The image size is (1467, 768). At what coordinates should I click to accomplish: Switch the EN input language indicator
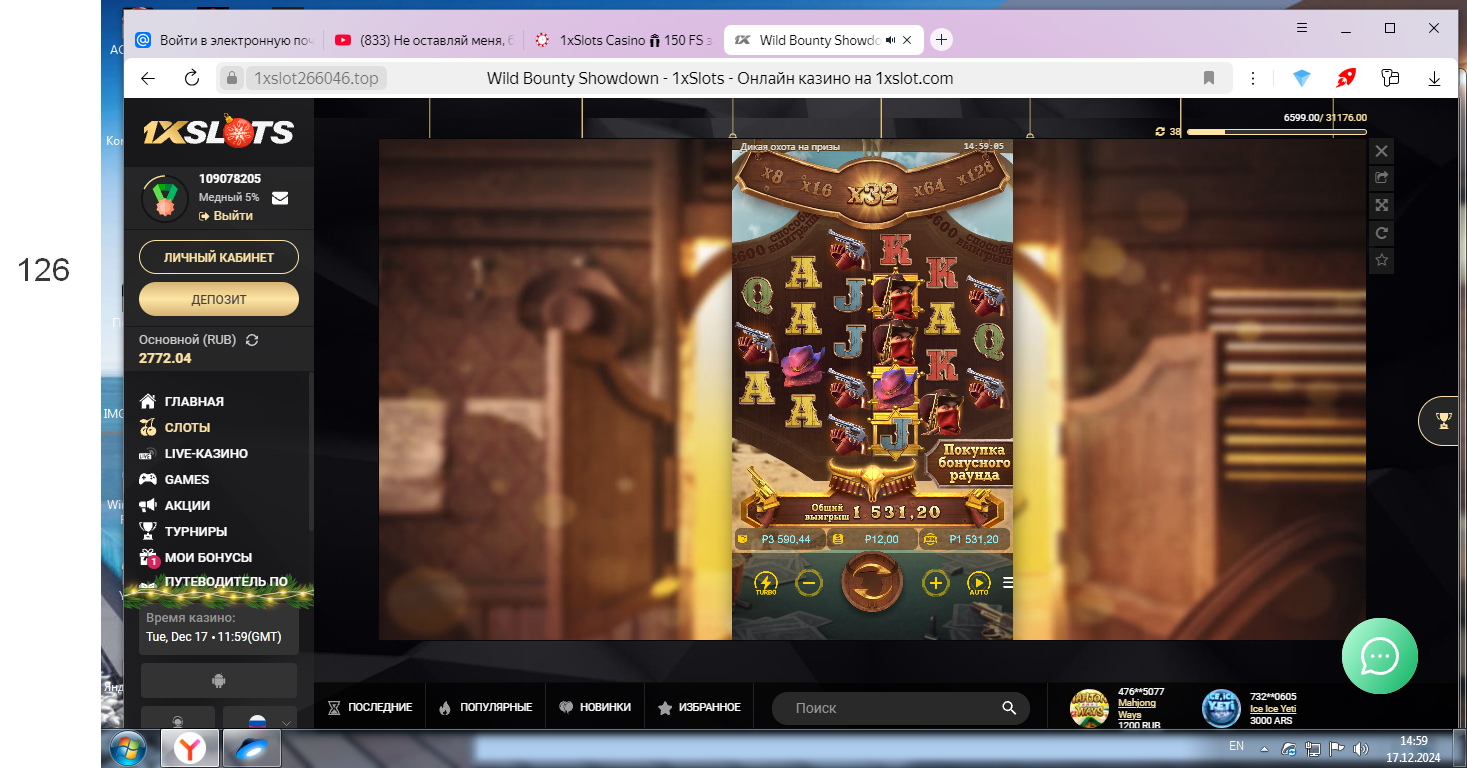(x=1237, y=746)
